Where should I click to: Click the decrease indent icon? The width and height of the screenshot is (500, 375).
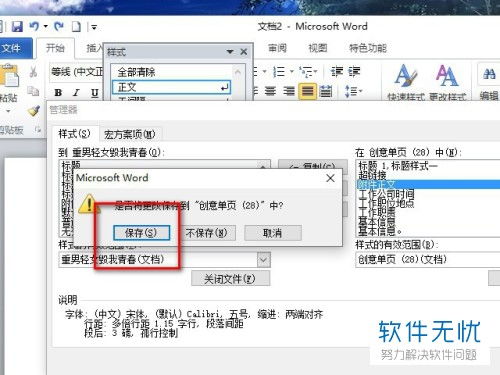tap(337, 71)
